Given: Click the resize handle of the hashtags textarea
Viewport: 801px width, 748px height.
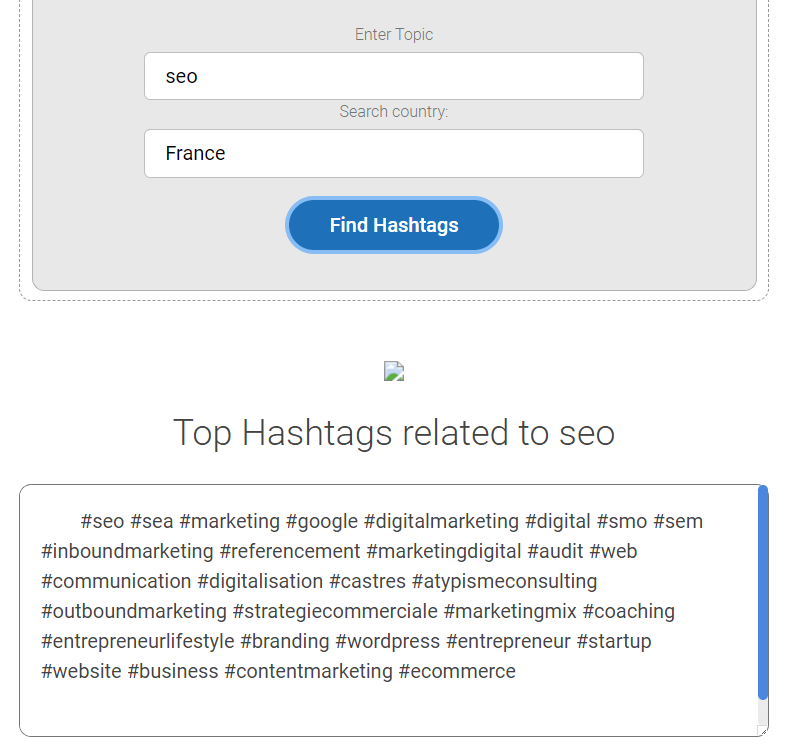Looking at the screenshot, I should click(x=762, y=731).
